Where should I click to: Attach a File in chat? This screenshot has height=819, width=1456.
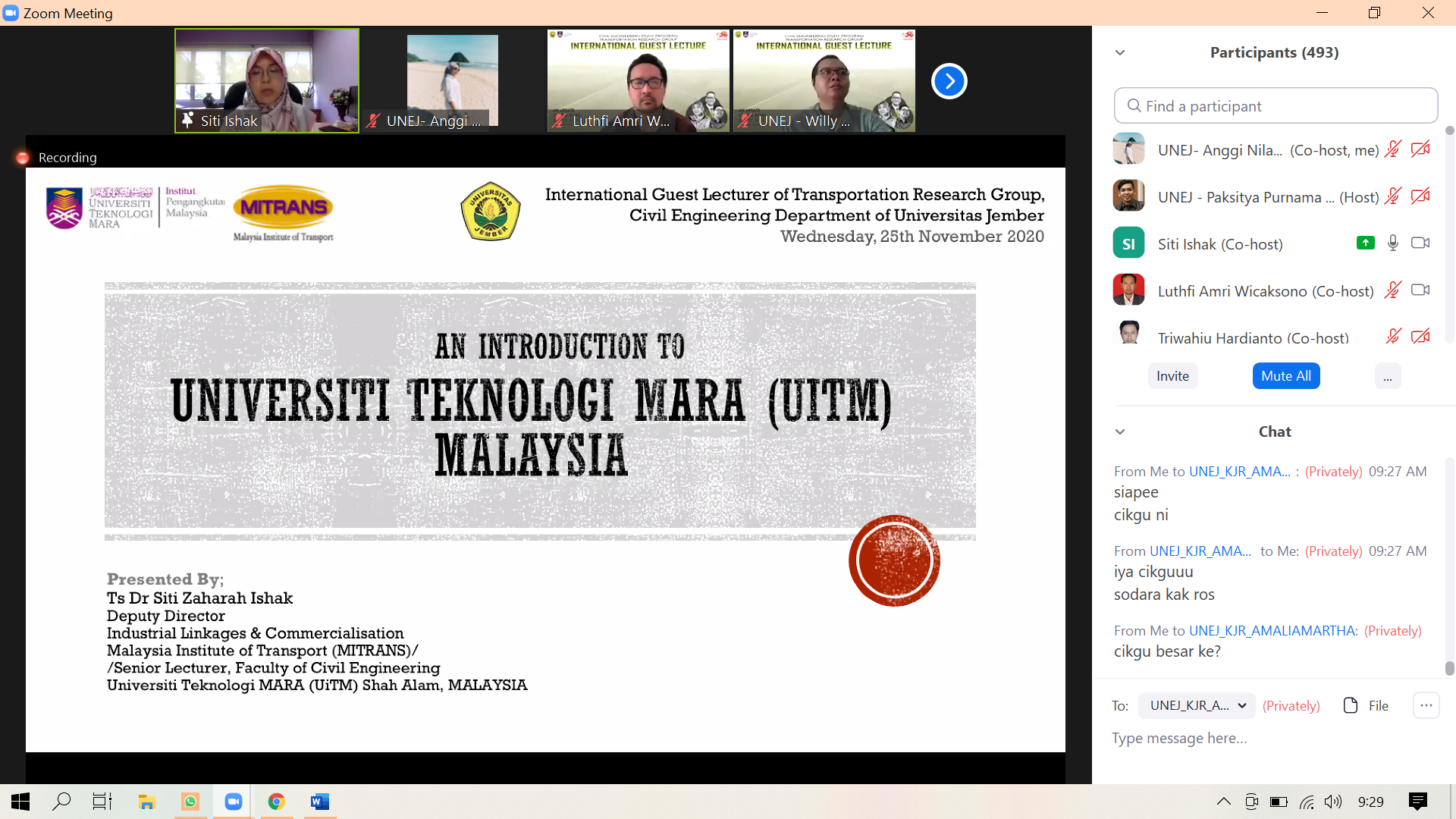[x=1366, y=705]
